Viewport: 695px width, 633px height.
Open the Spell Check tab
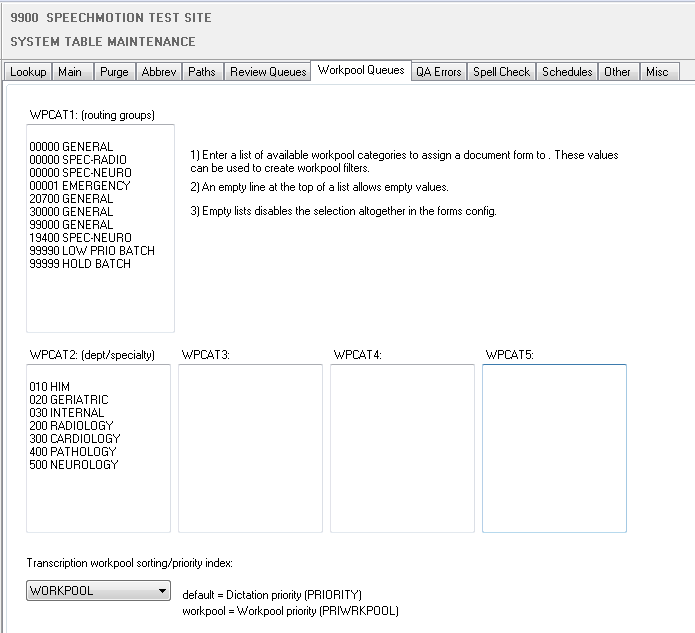point(502,72)
